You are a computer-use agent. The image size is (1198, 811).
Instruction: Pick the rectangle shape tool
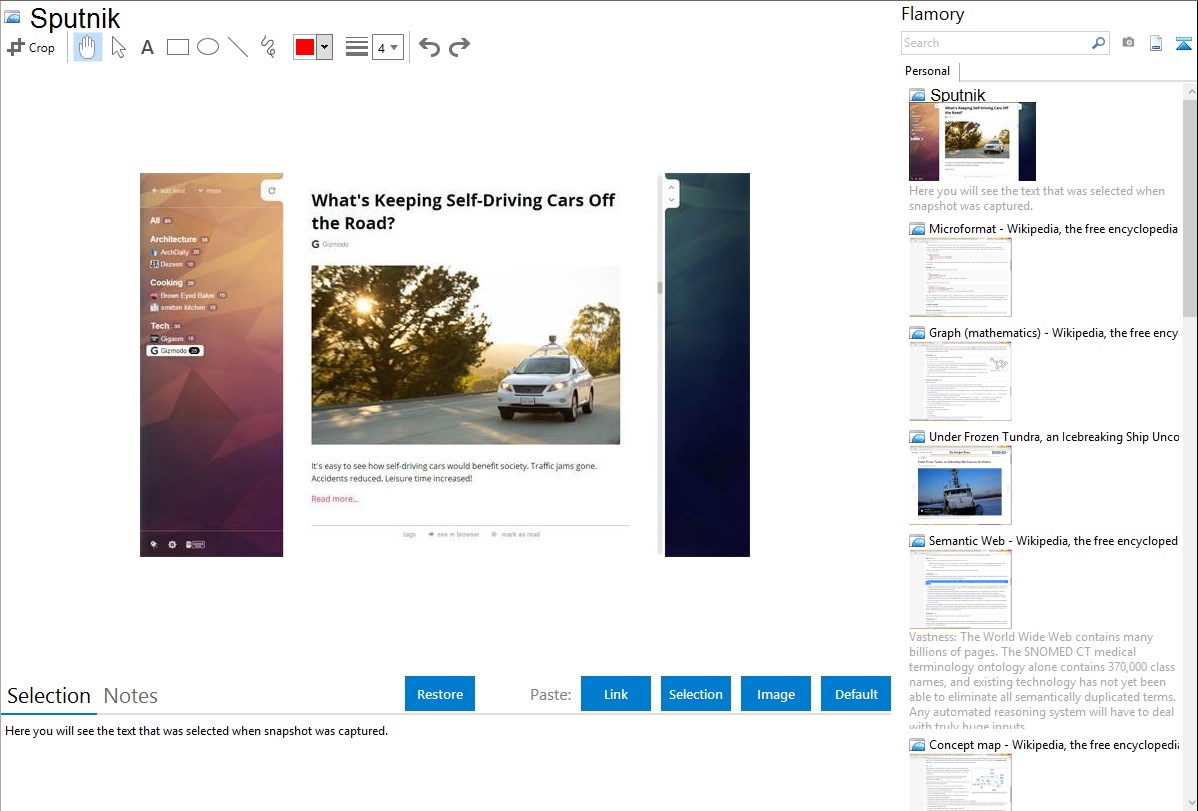tap(178, 47)
